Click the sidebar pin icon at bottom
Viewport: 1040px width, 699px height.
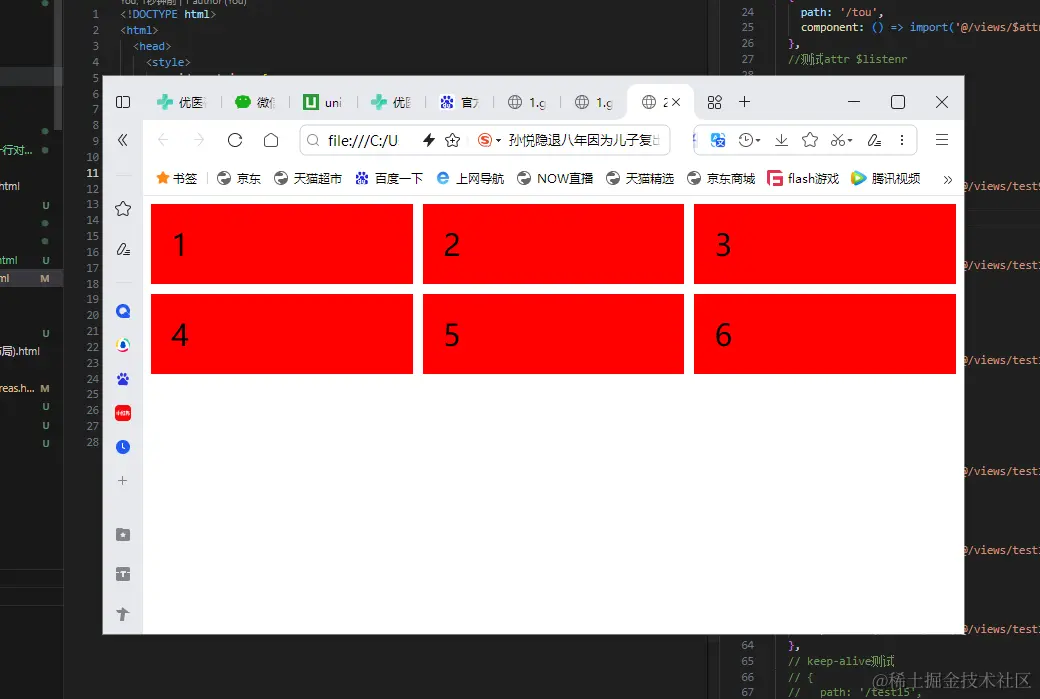pos(123,614)
